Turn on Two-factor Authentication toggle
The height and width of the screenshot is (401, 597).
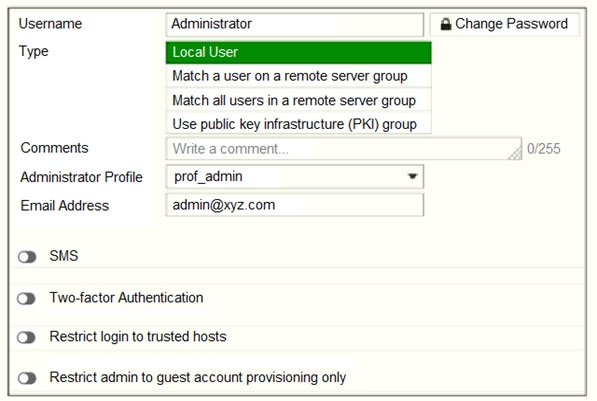[x=26, y=299]
